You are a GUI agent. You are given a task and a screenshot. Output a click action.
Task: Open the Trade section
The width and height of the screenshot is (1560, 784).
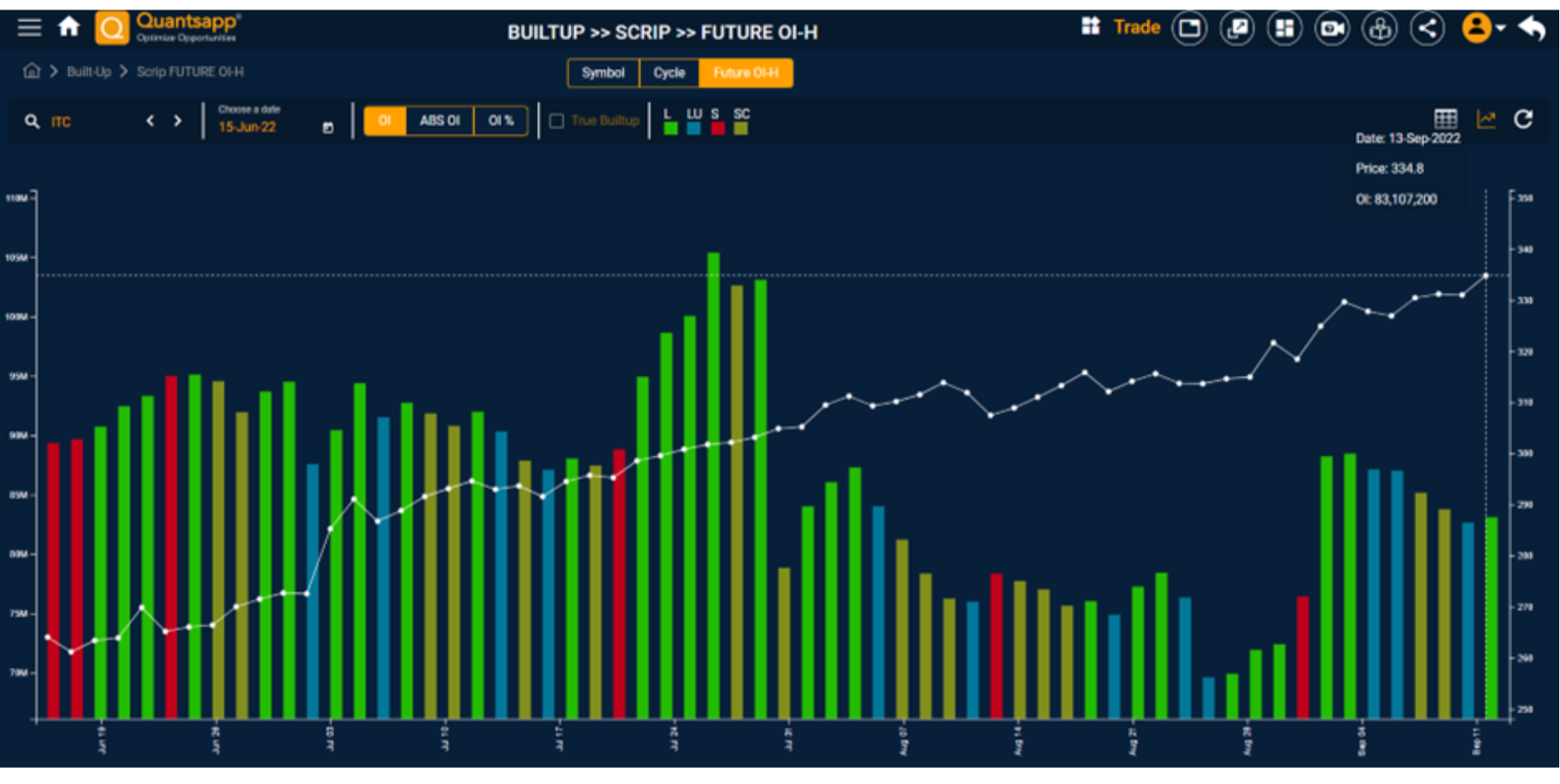click(1137, 26)
